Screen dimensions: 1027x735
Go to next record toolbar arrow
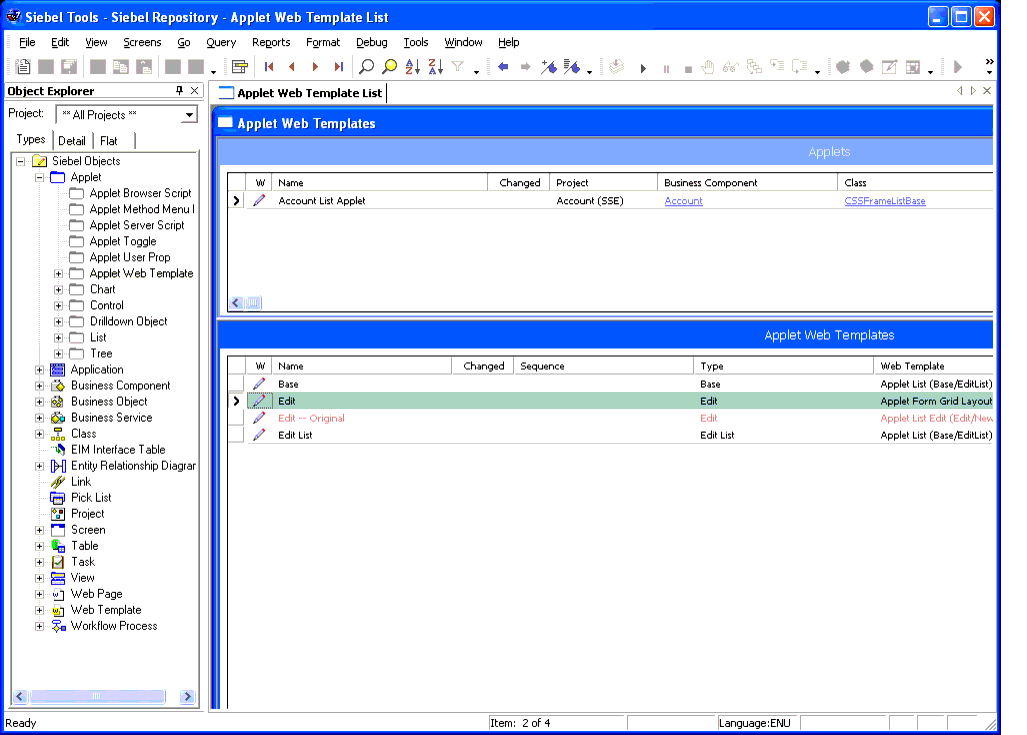(315, 67)
